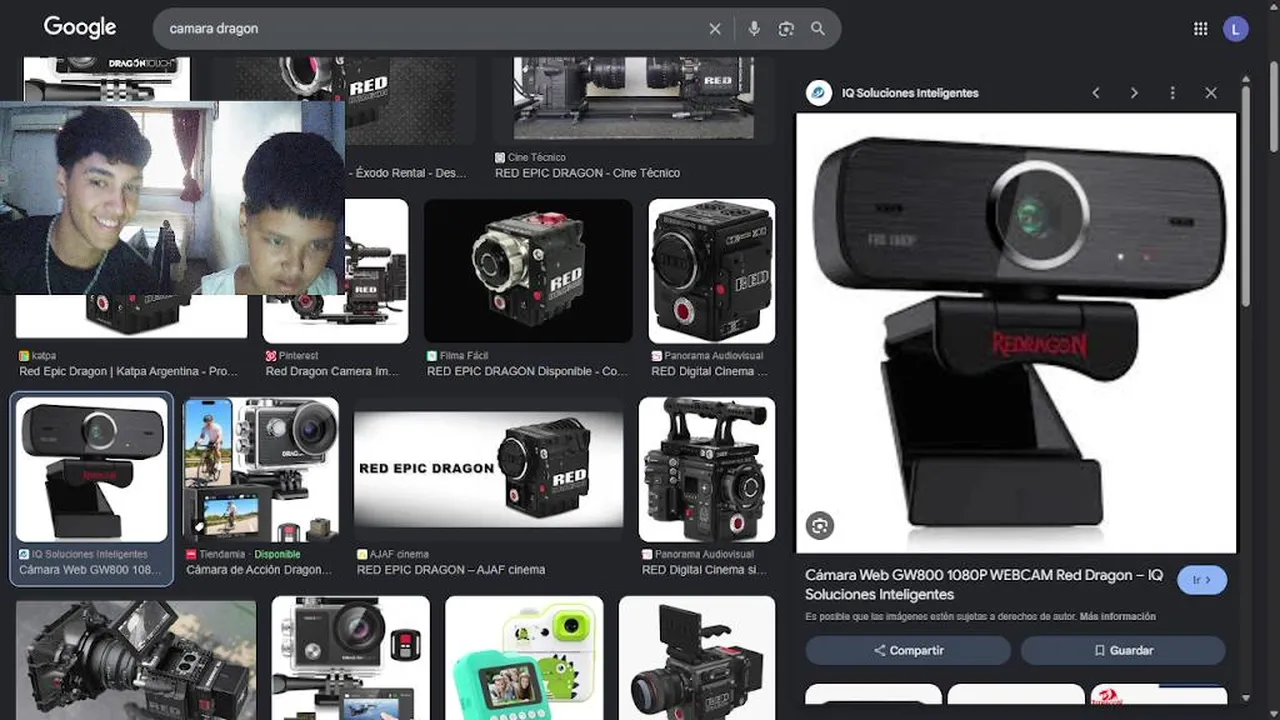Image resolution: width=1280 pixels, height=720 pixels.
Task: Open the Redragon logo related image thumbnail
Action: pyautogui.click(x=1159, y=695)
